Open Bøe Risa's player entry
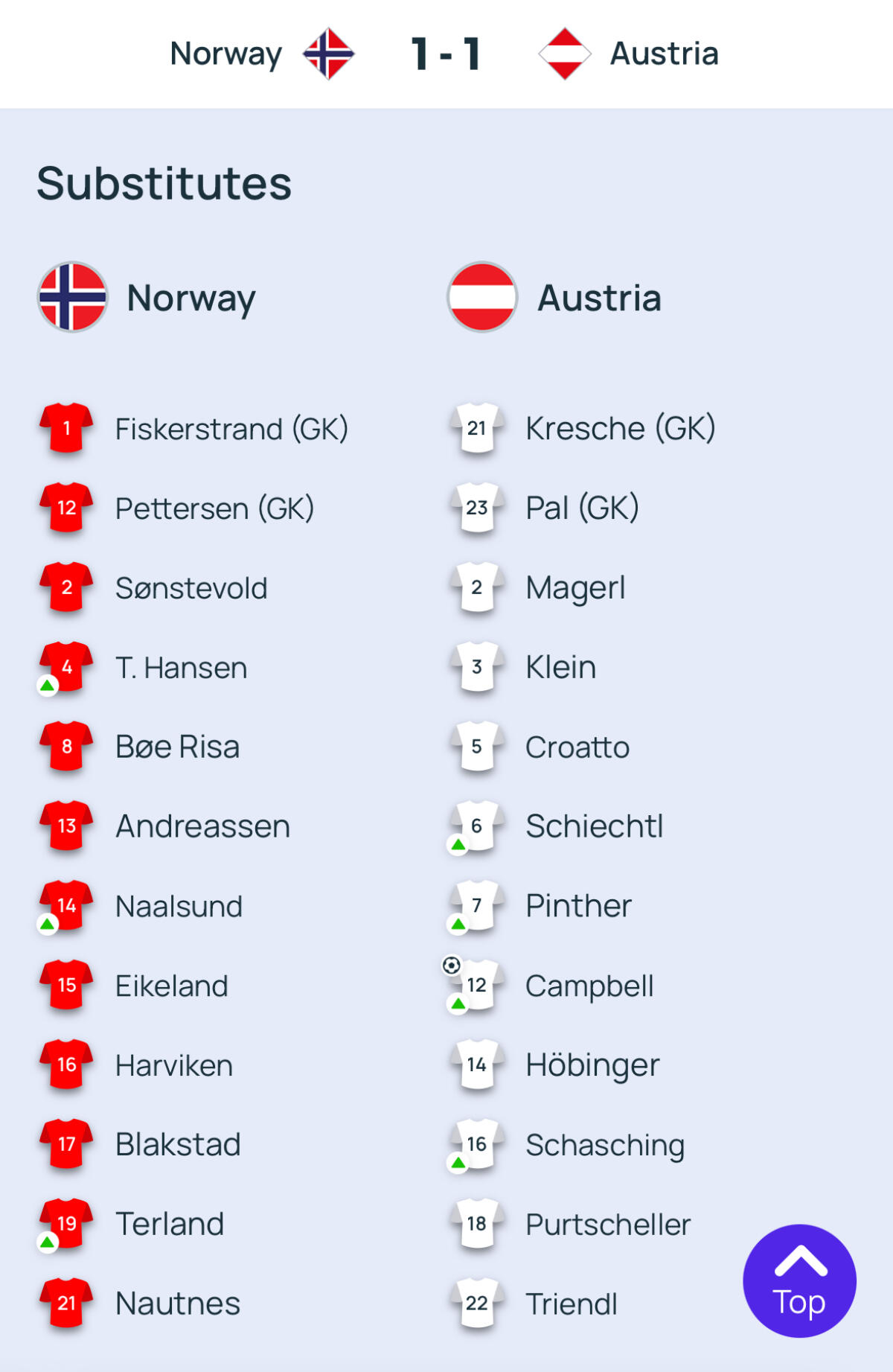 coord(177,747)
